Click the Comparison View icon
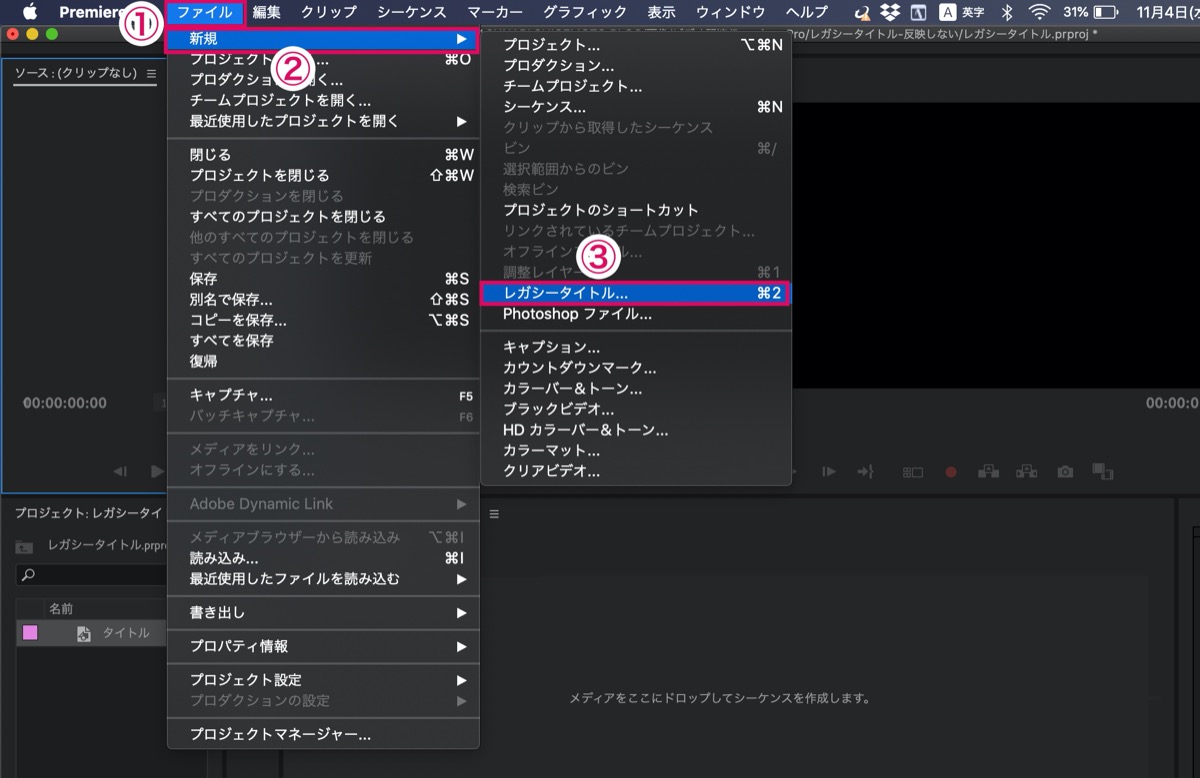 point(1103,471)
